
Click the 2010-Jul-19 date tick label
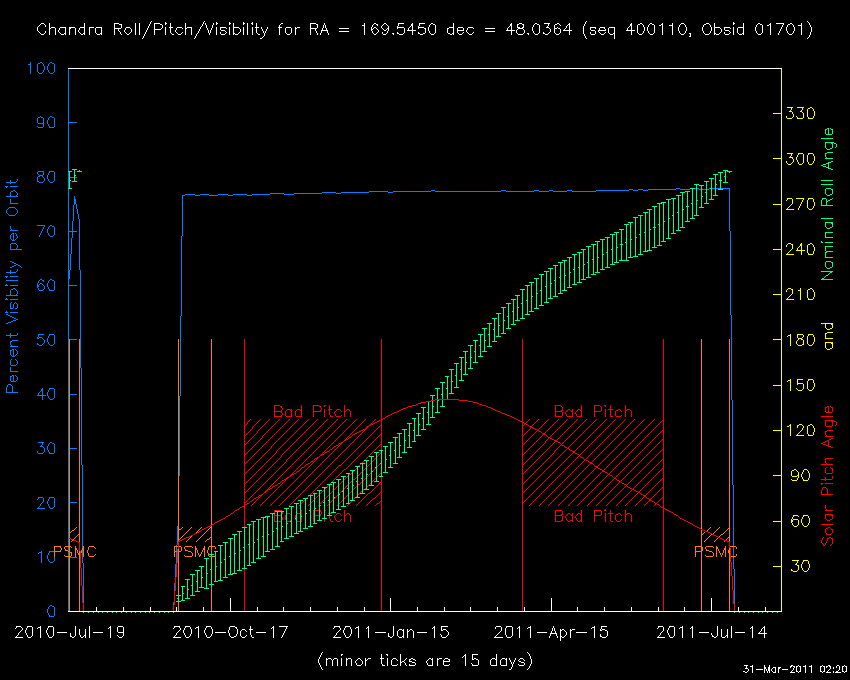(x=70, y=633)
